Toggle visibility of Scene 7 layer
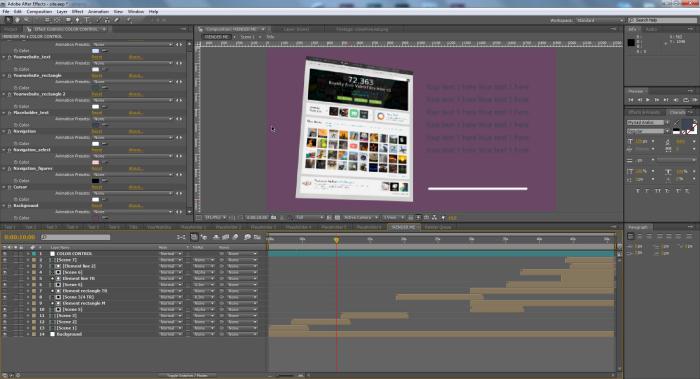This screenshot has width=700, height=379. 5,260
